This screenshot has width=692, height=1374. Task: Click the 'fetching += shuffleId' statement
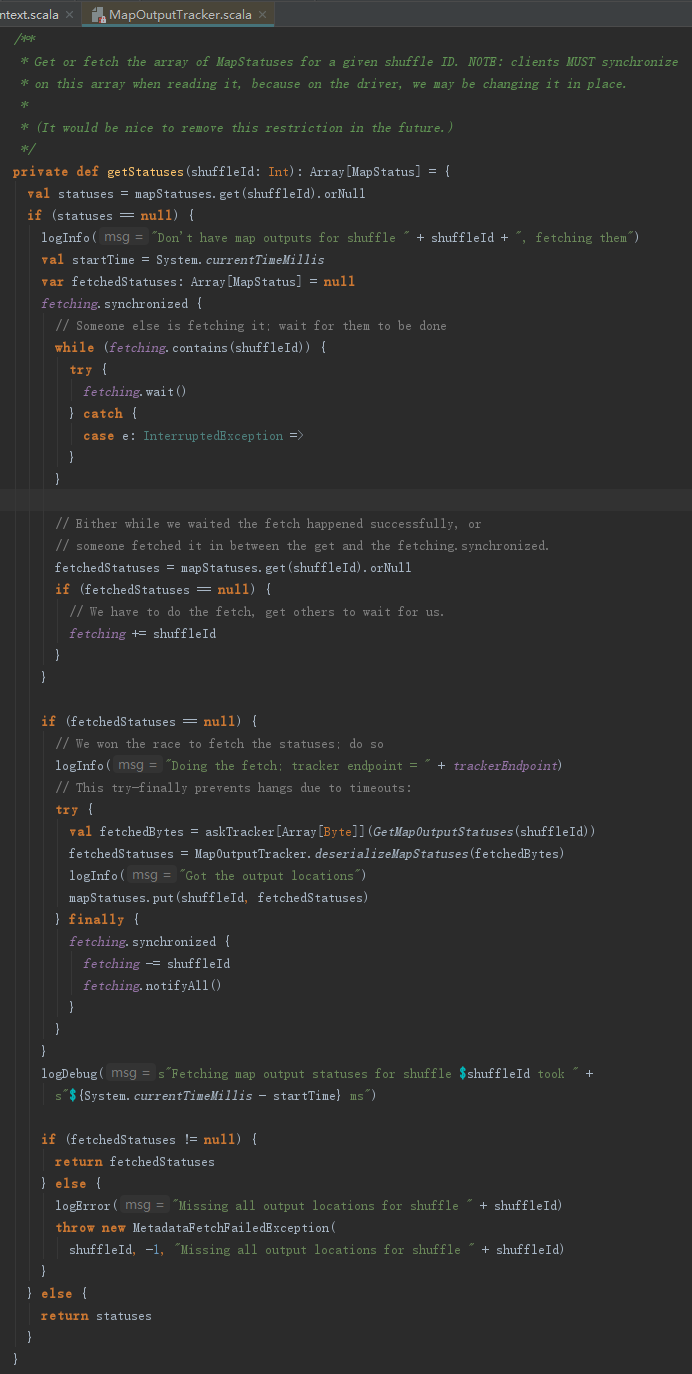(x=143, y=634)
